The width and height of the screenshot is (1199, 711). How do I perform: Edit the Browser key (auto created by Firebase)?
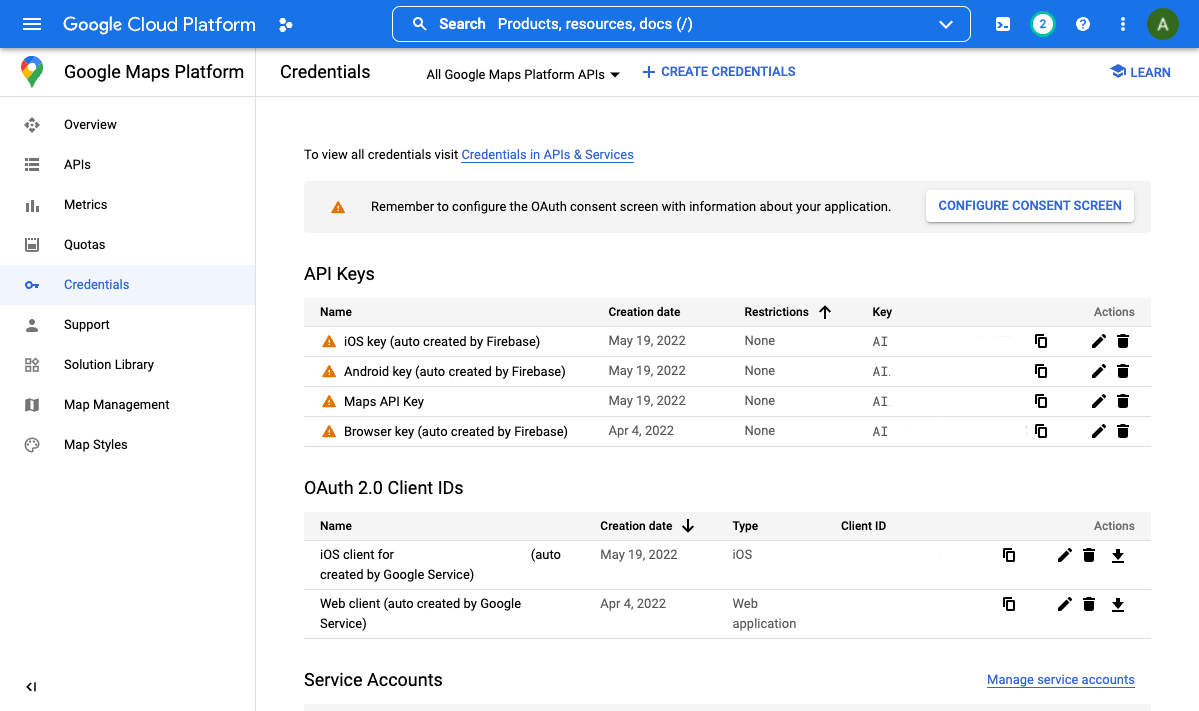[1099, 431]
